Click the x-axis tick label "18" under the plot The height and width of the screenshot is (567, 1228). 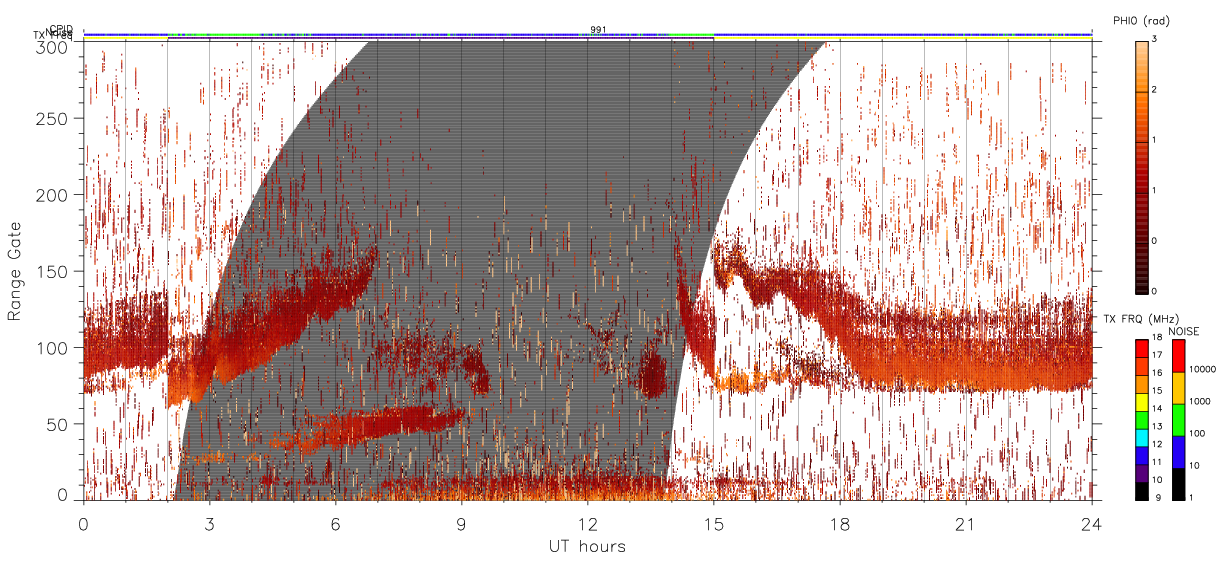tap(840, 524)
